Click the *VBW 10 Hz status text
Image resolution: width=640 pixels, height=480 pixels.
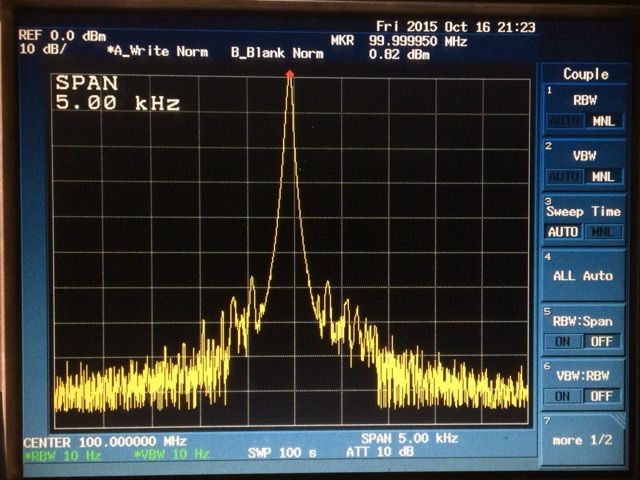tap(171, 454)
